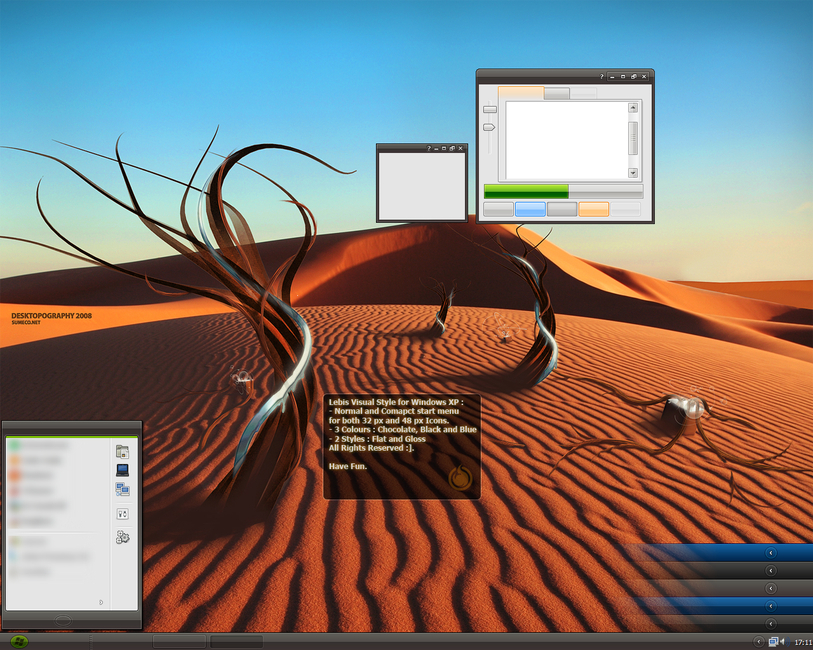Click the chevron on the lowest black glossy strip
Screen dimensions: 813x650
(770, 624)
